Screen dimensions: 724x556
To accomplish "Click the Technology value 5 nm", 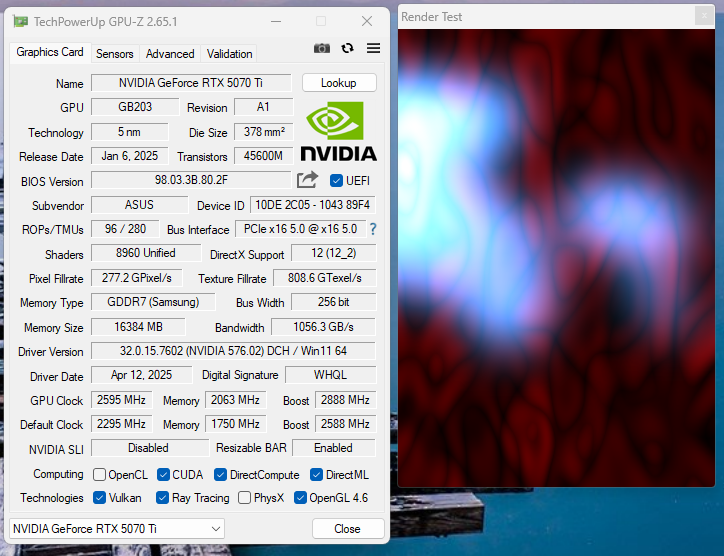I will (x=129, y=132).
